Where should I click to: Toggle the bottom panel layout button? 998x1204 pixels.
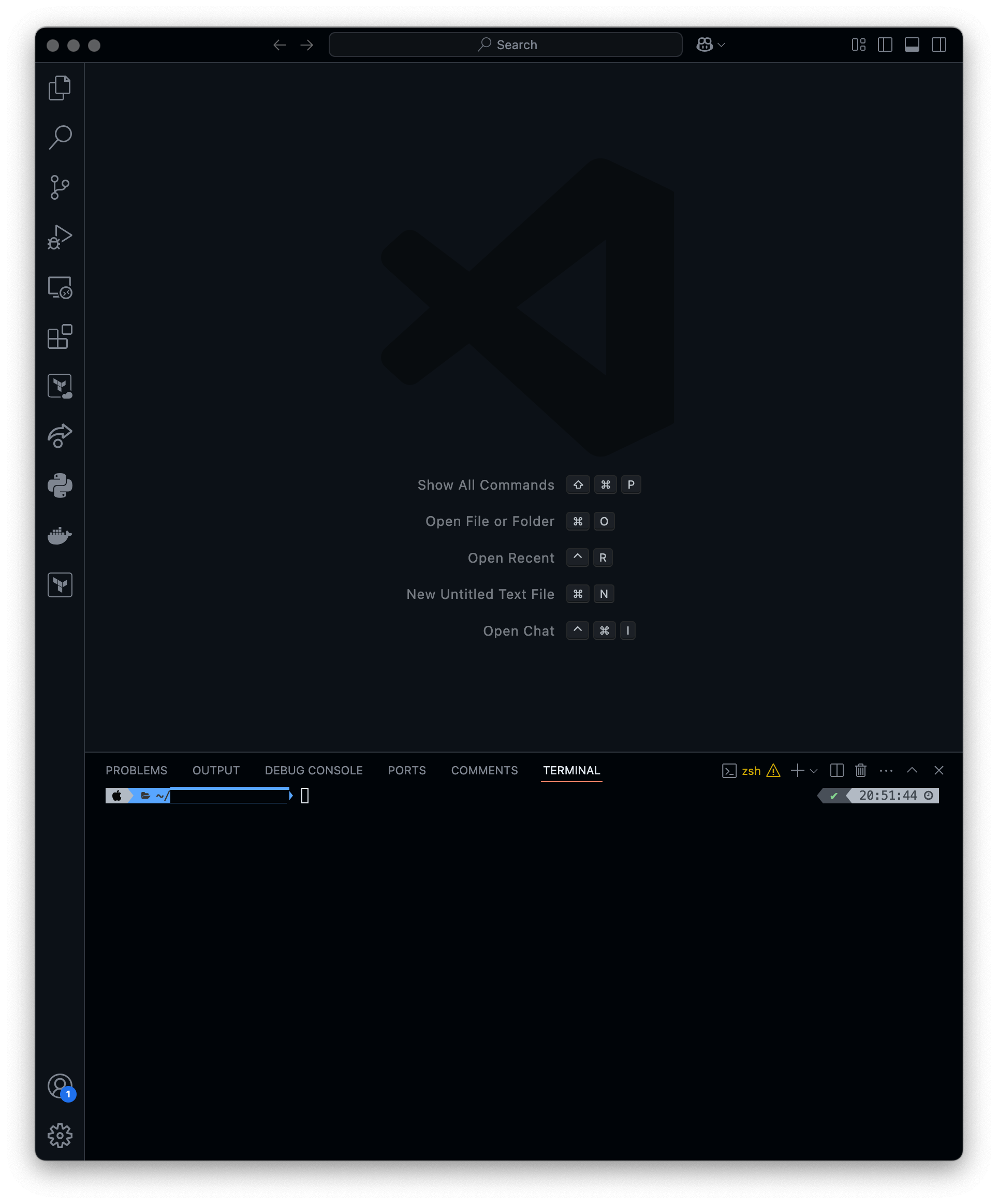coord(912,45)
